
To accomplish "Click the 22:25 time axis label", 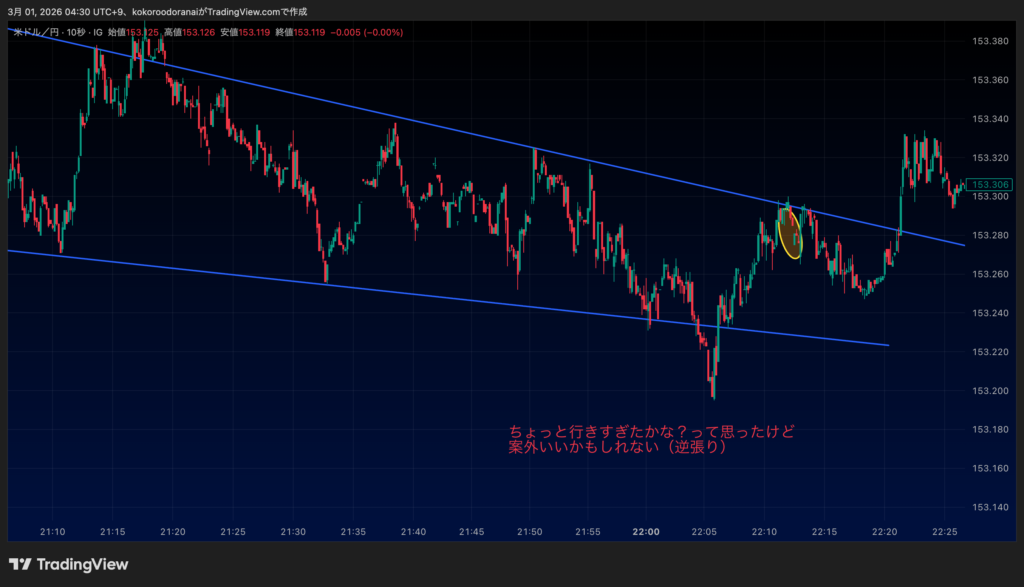I will click(943, 532).
